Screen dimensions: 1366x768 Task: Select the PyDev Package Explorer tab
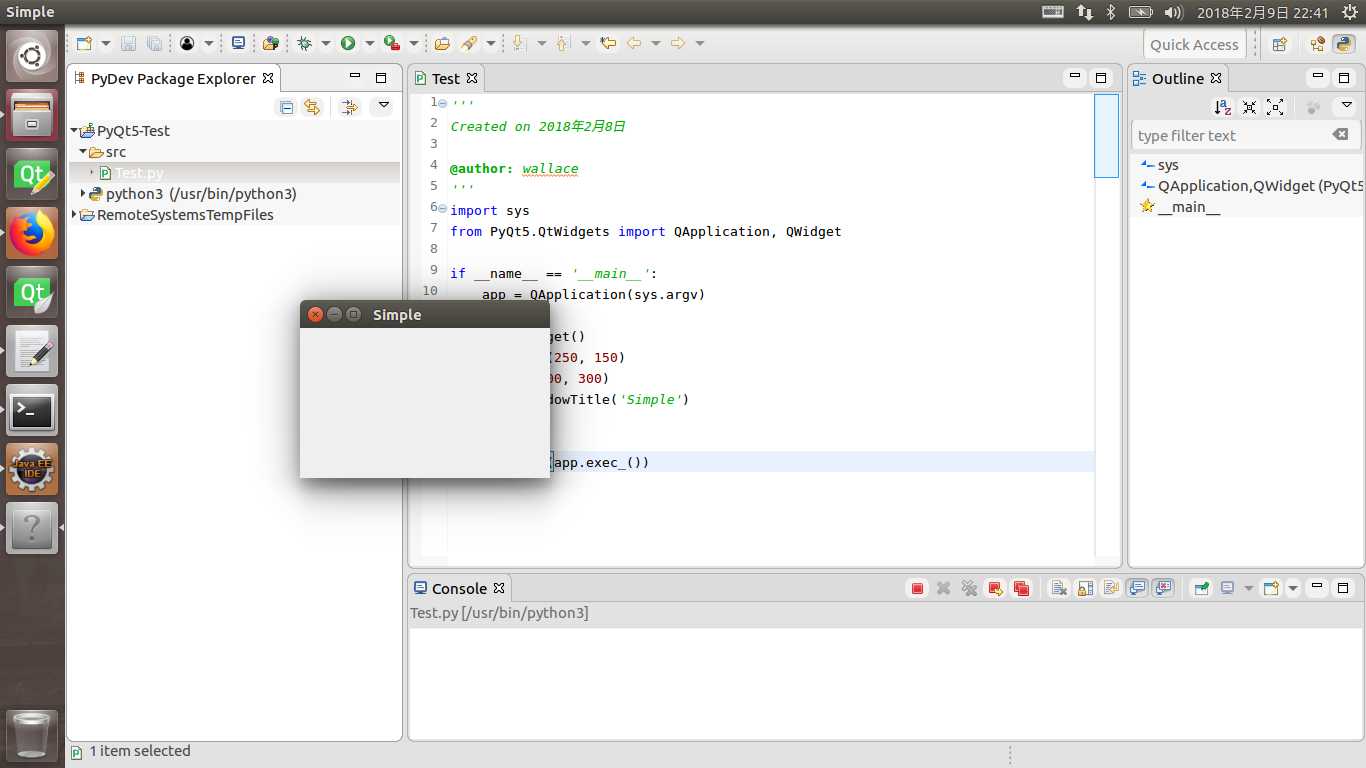(x=174, y=78)
